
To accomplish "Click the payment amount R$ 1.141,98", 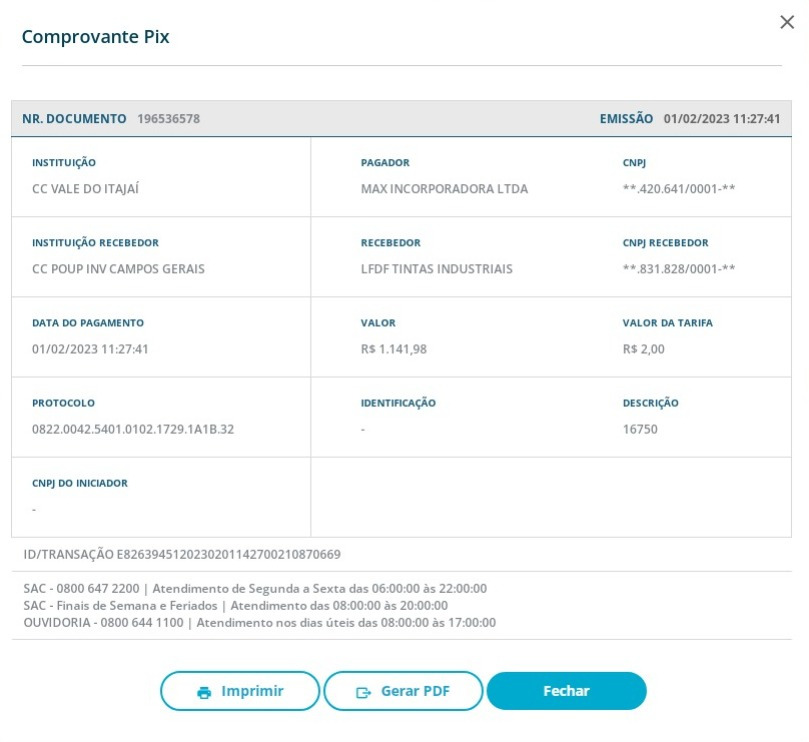I will point(393,349).
